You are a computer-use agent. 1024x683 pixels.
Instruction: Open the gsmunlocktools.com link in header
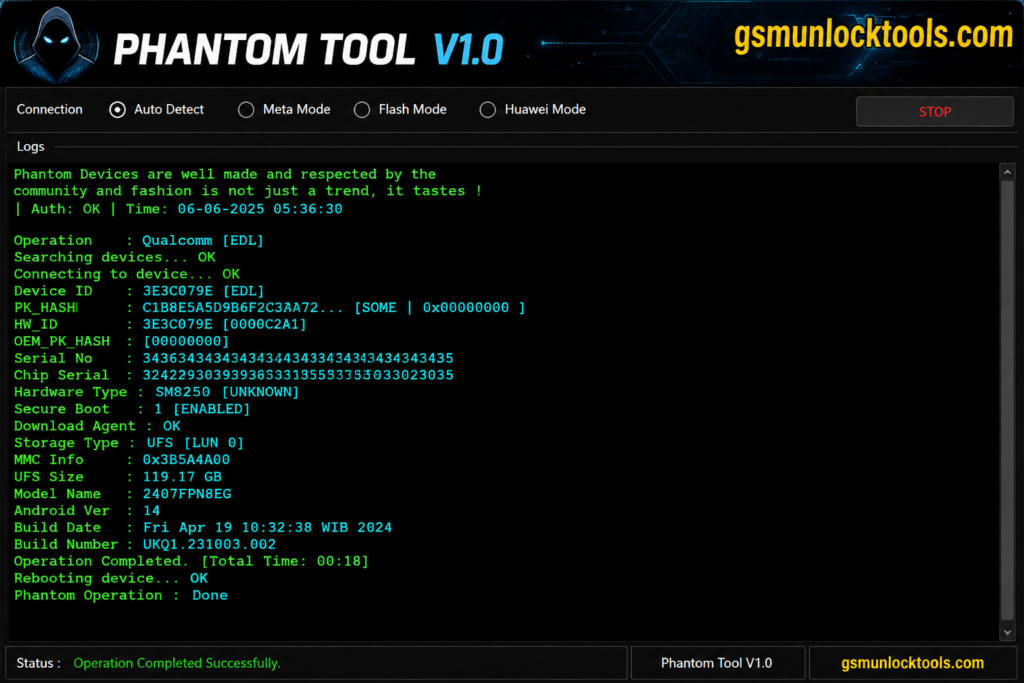point(873,35)
